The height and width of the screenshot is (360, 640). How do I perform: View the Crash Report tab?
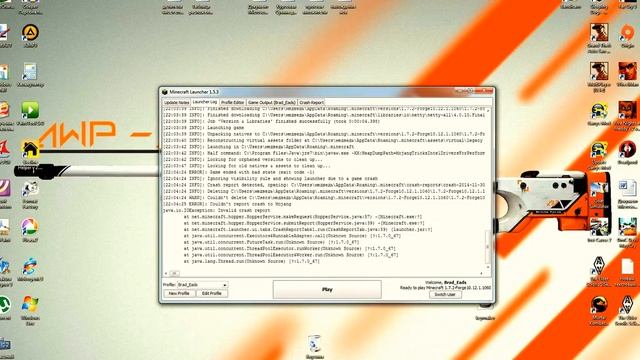click(x=311, y=102)
